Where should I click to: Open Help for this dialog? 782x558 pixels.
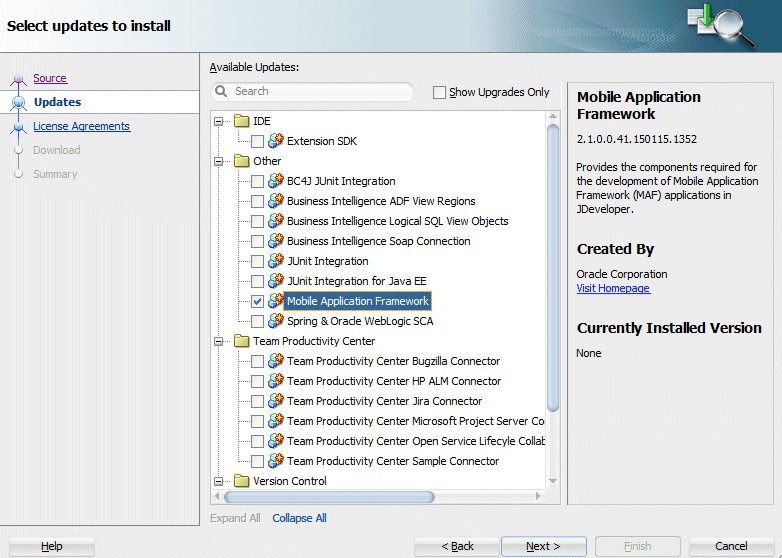(52, 547)
